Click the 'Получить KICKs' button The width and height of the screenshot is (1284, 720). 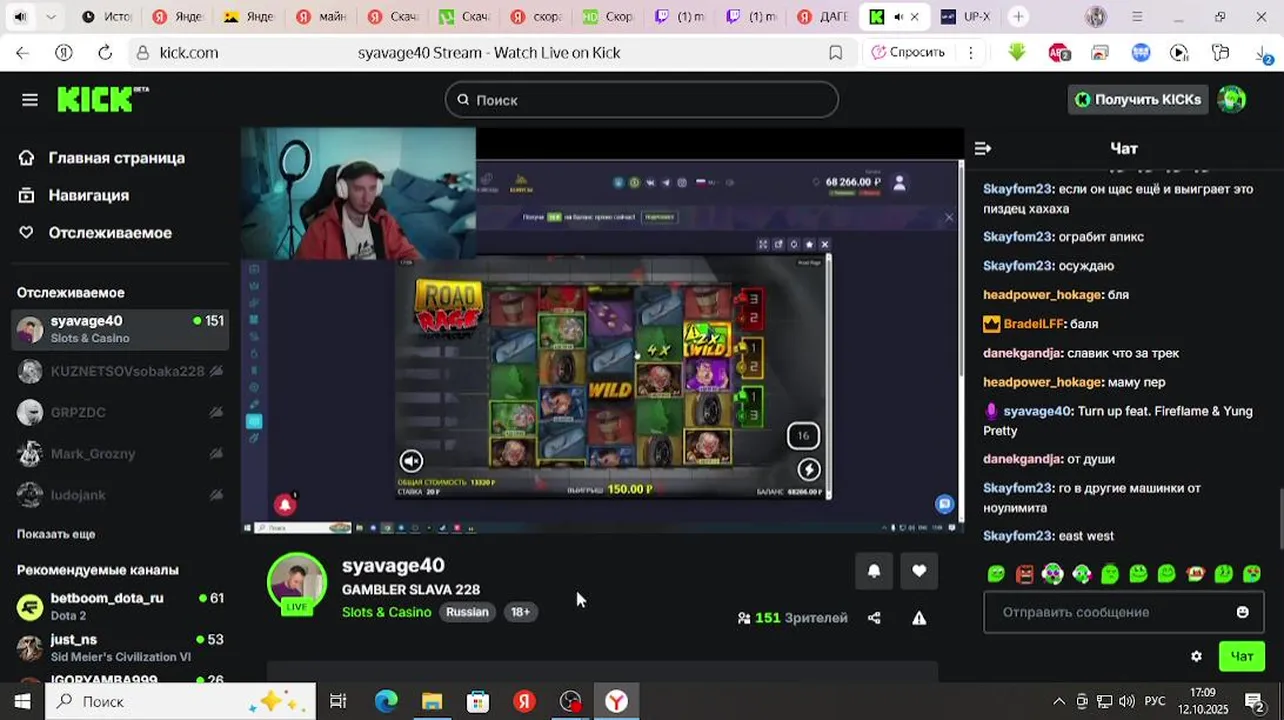(1138, 100)
